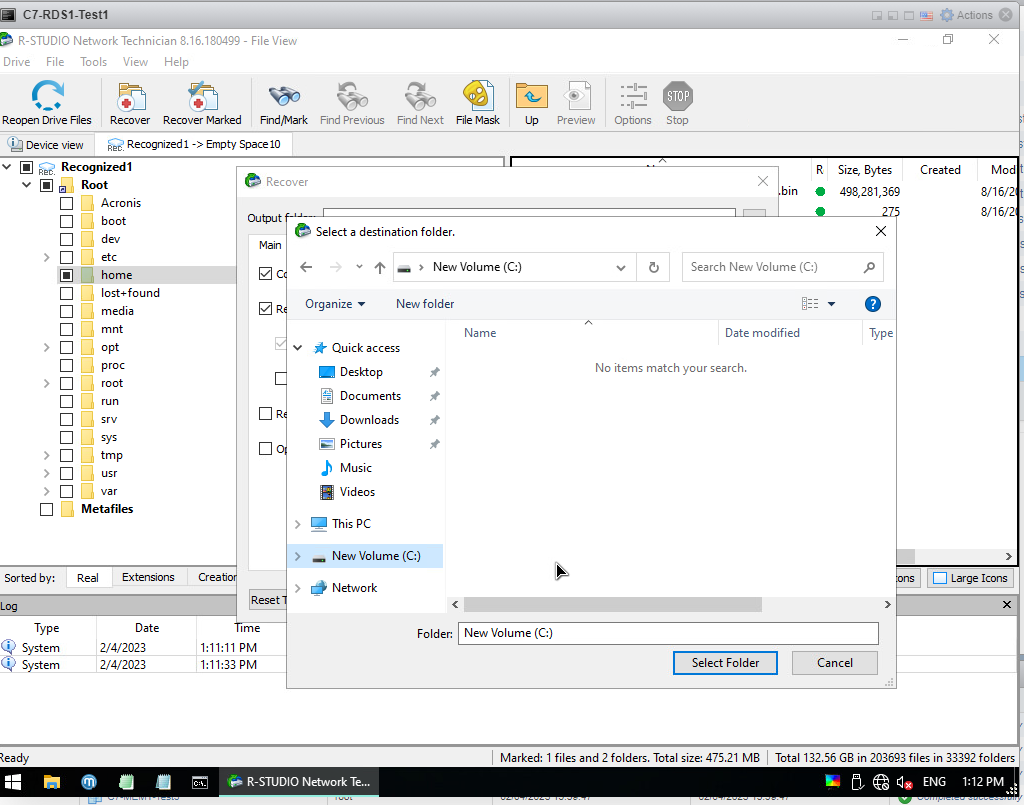The image size is (1024, 805).
Task: Switch to the Device view tab
Action: click(46, 145)
